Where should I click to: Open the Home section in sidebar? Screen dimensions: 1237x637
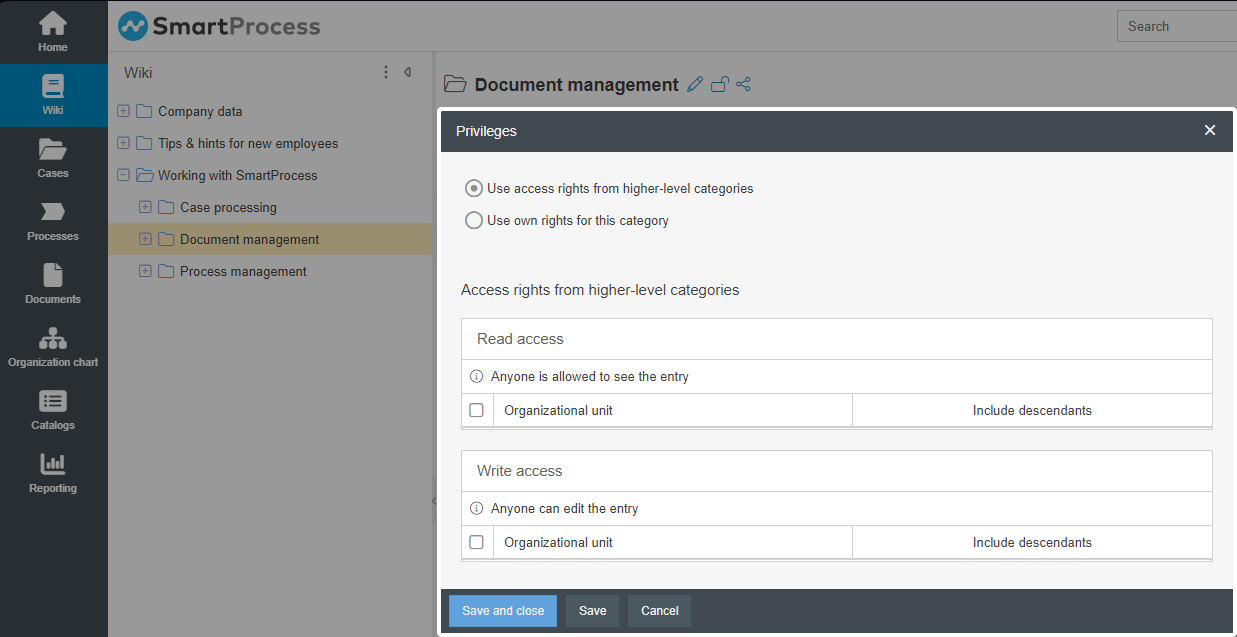[x=53, y=31]
